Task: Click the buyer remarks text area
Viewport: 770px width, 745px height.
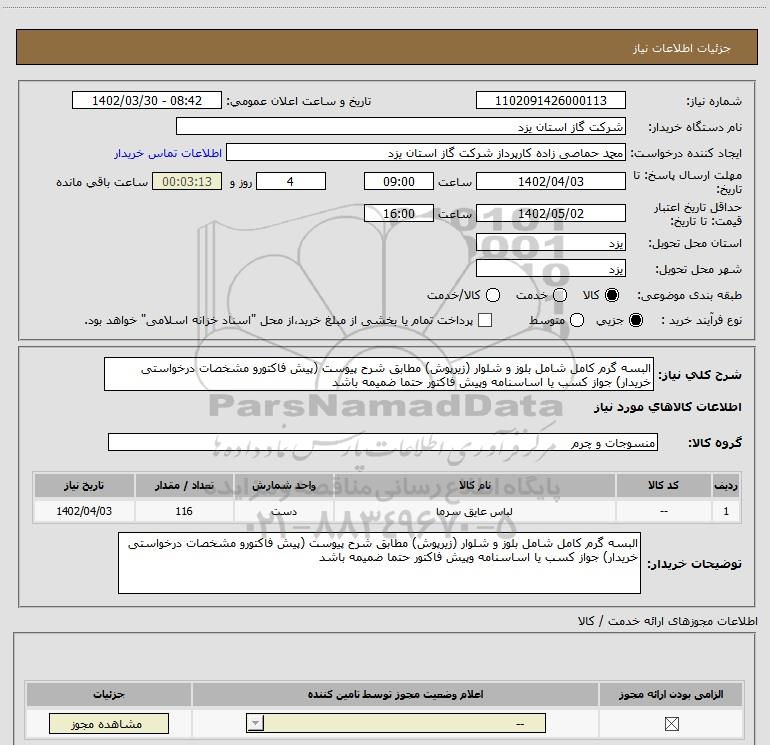Action: [379, 562]
